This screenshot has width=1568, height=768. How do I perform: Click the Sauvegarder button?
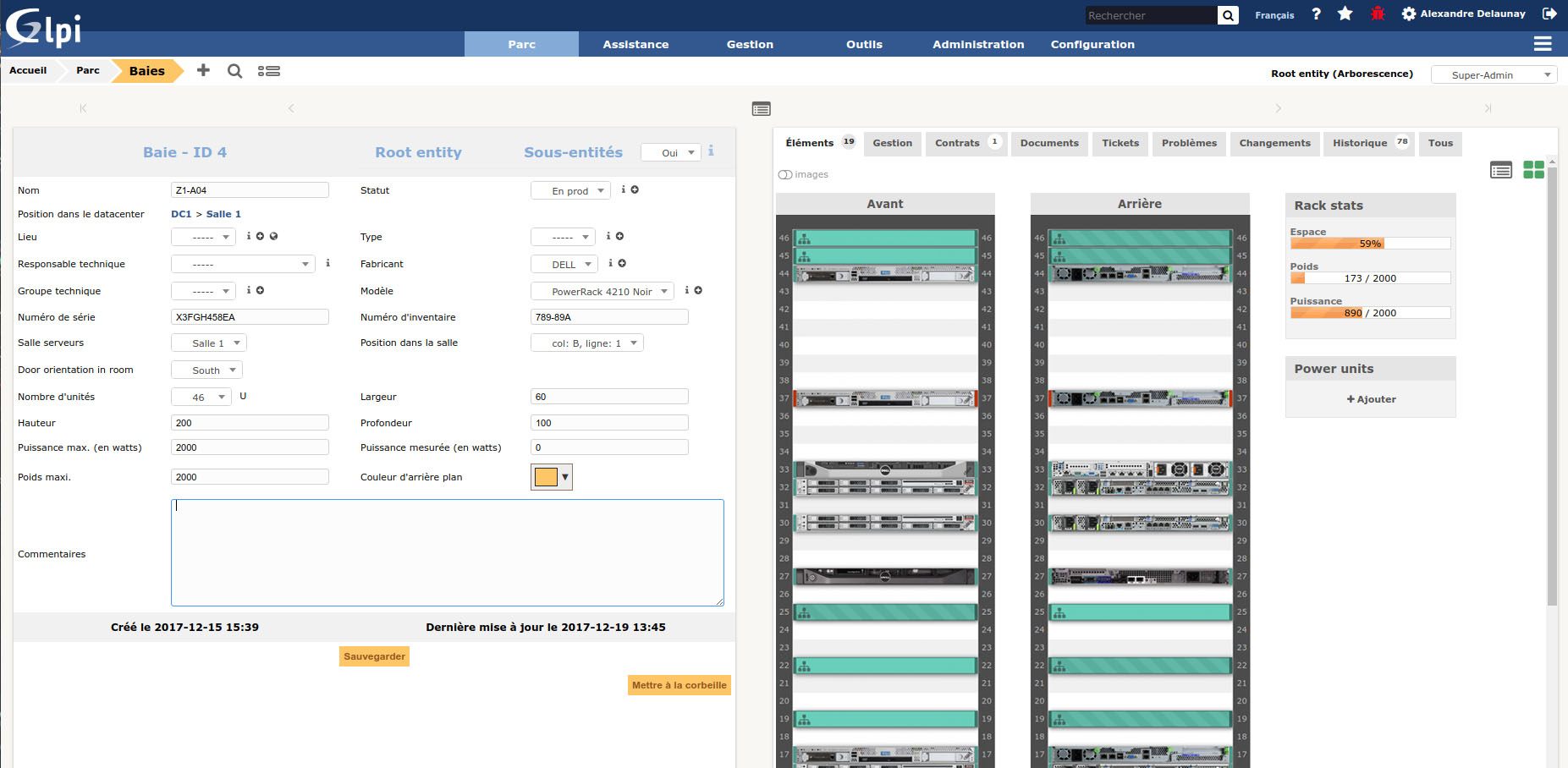[x=374, y=656]
